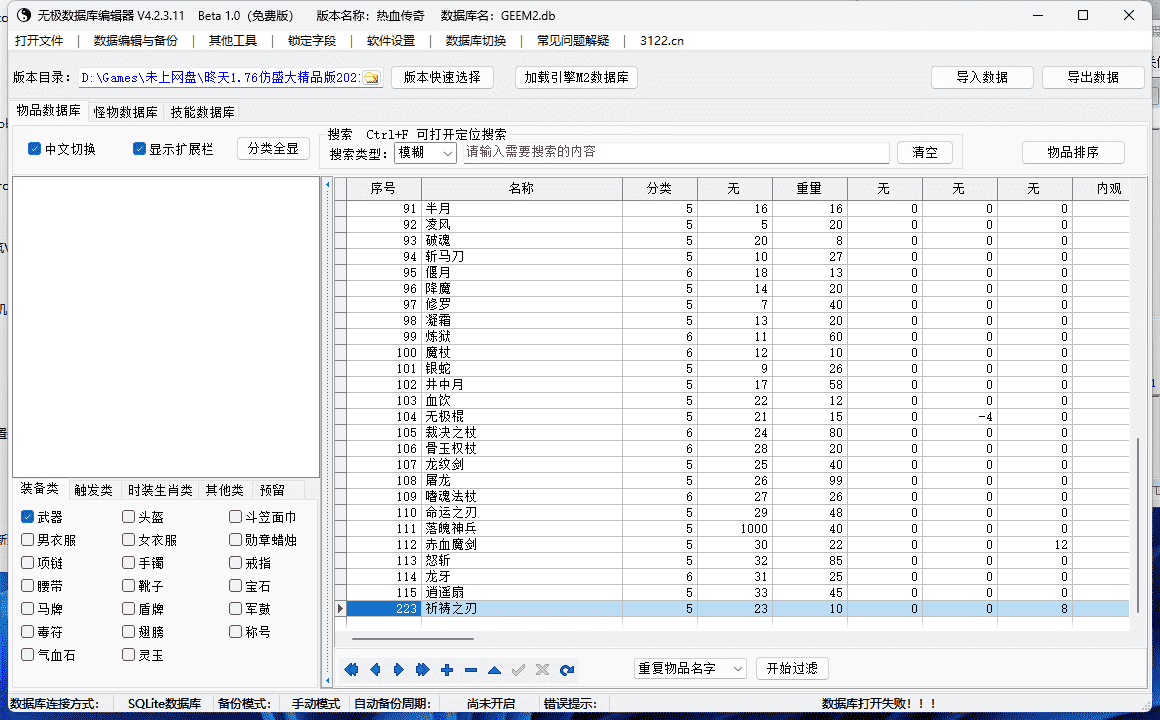Open the 软件设置 menu
Image resolution: width=1160 pixels, height=720 pixels.
[391, 41]
